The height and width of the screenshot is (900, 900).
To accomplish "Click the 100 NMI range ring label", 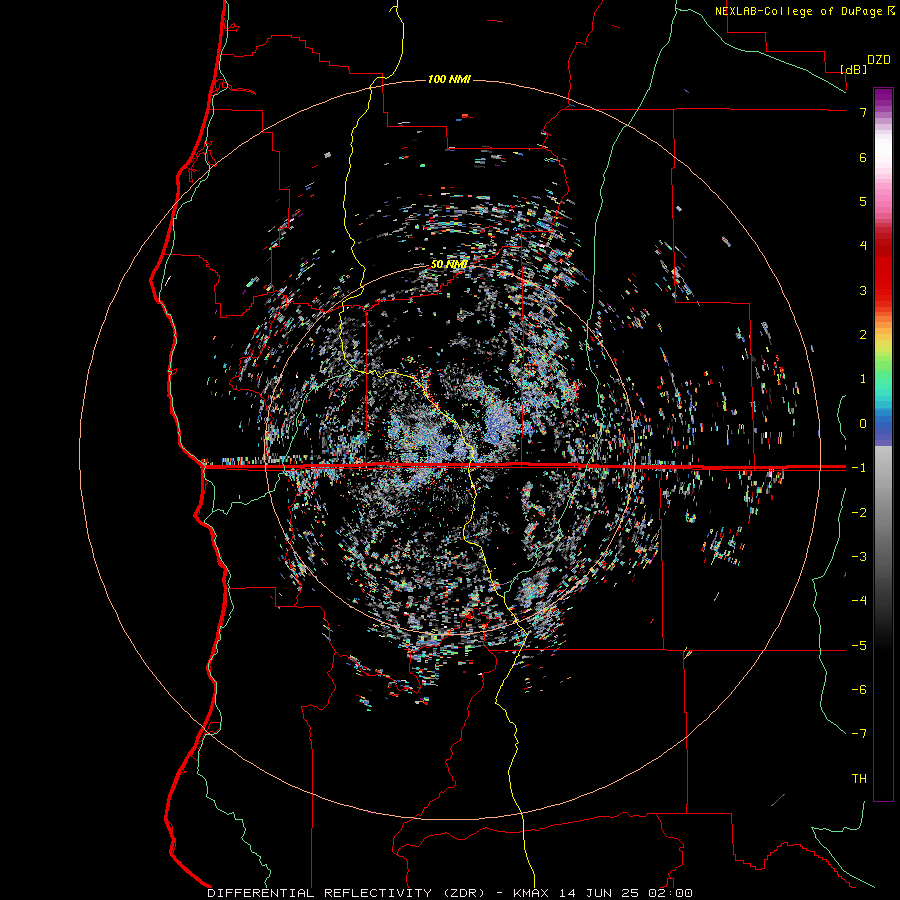I will [449, 79].
